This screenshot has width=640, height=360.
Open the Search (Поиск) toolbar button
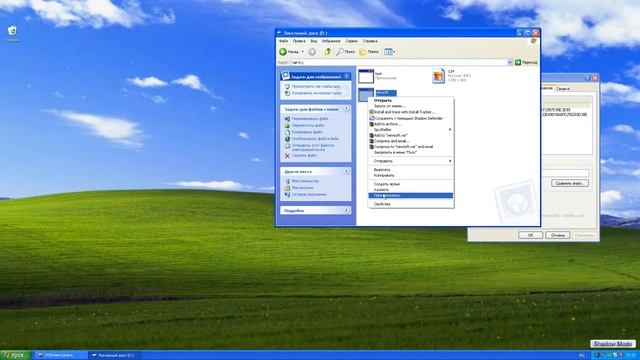tap(345, 52)
